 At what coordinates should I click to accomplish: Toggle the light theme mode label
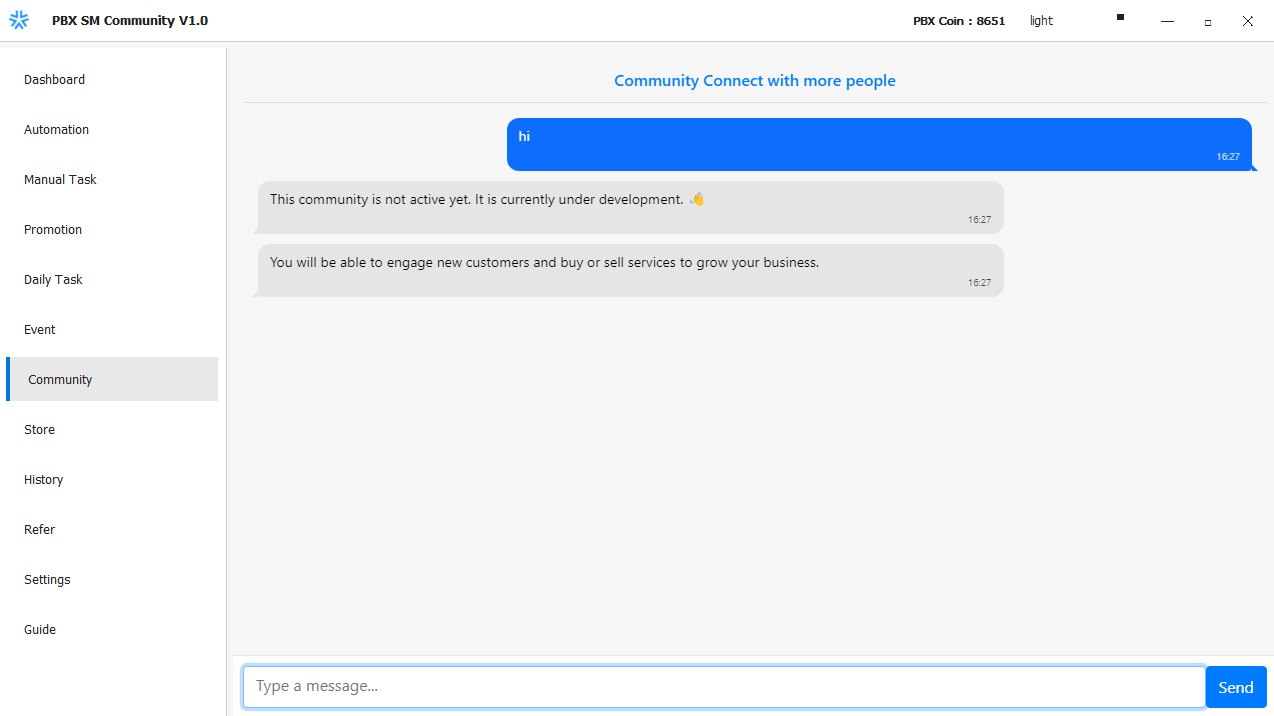point(1041,21)
